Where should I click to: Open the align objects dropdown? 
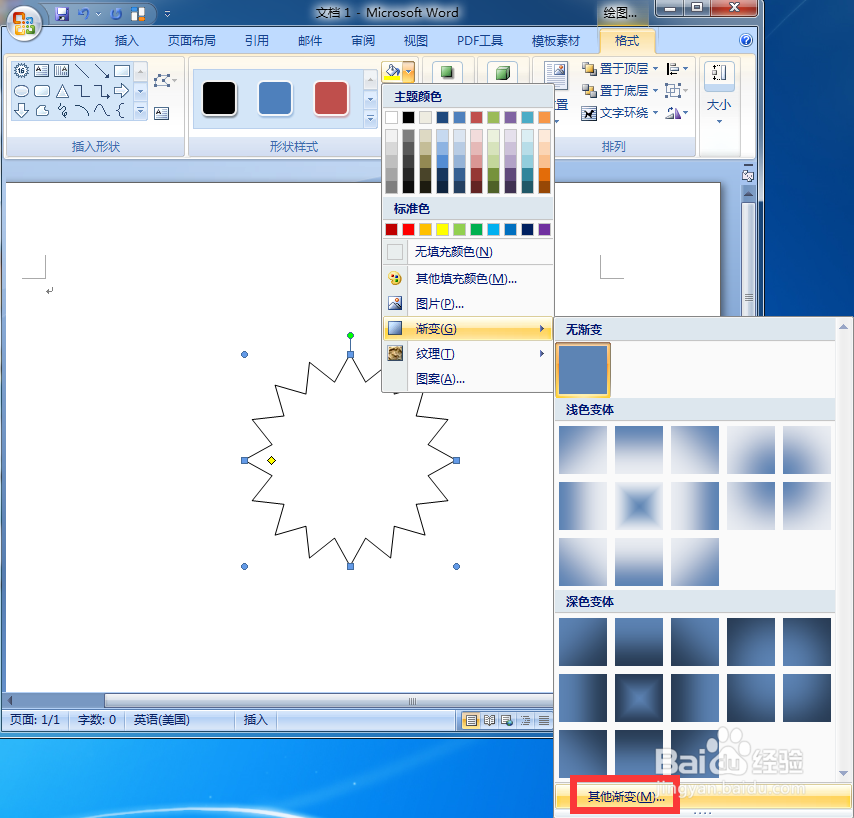coord(677,69)
